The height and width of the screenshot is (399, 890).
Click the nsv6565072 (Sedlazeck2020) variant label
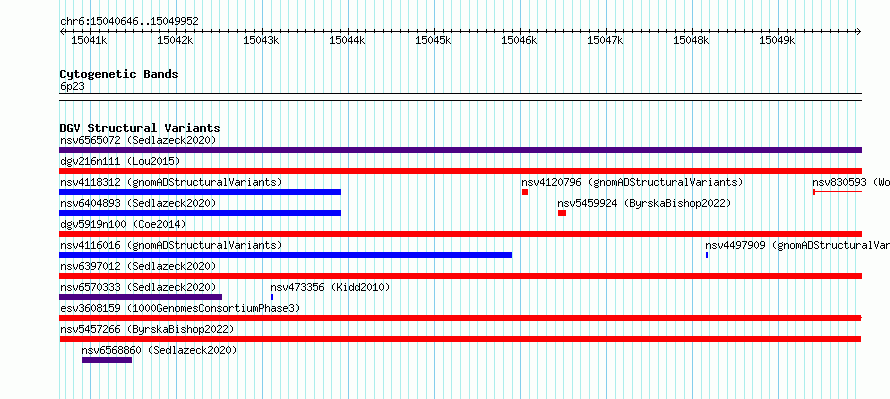pos(138,140)
